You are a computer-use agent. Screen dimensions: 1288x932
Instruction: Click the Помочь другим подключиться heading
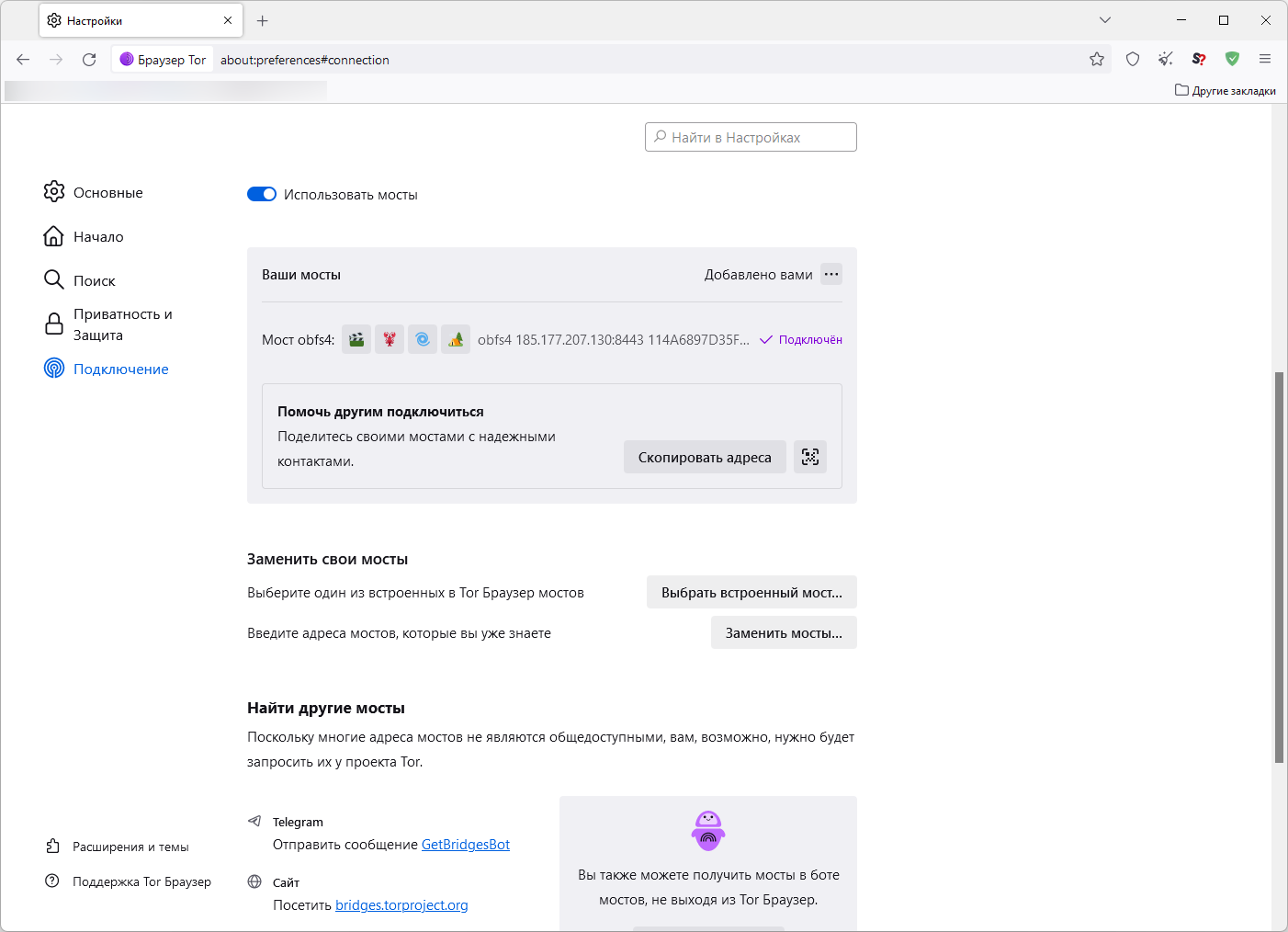pos(380,412)
